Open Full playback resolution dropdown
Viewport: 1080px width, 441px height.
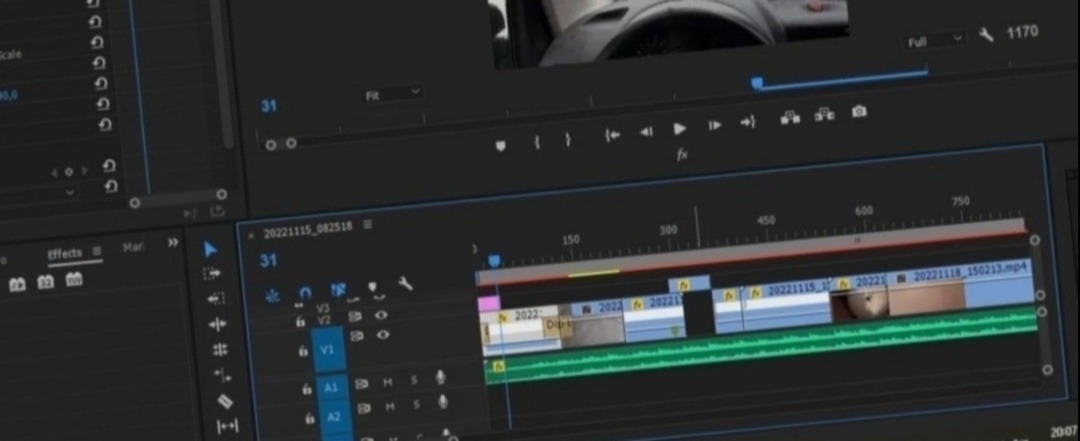pyautogui.click(x=935, y=41)
